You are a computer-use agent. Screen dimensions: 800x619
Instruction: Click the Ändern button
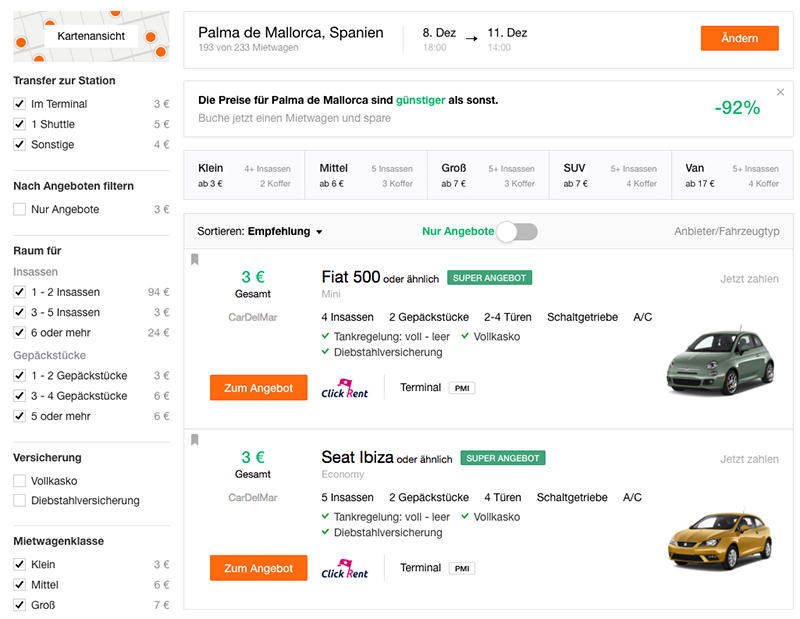point(739,38)
